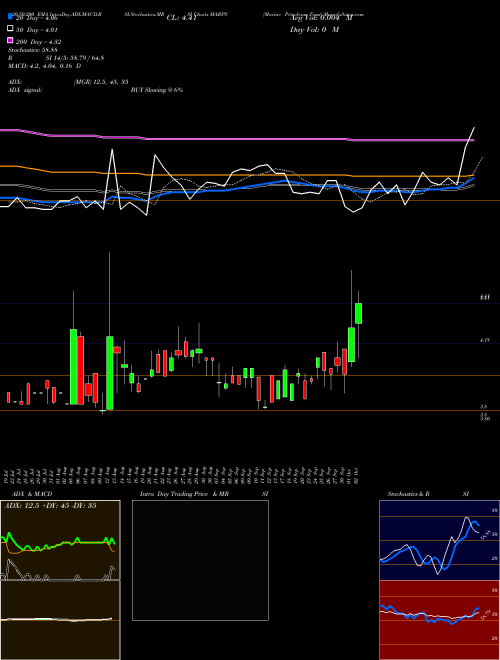
Task: Click the MACD lower panel under ADX
Action: [x=60, y=620]
